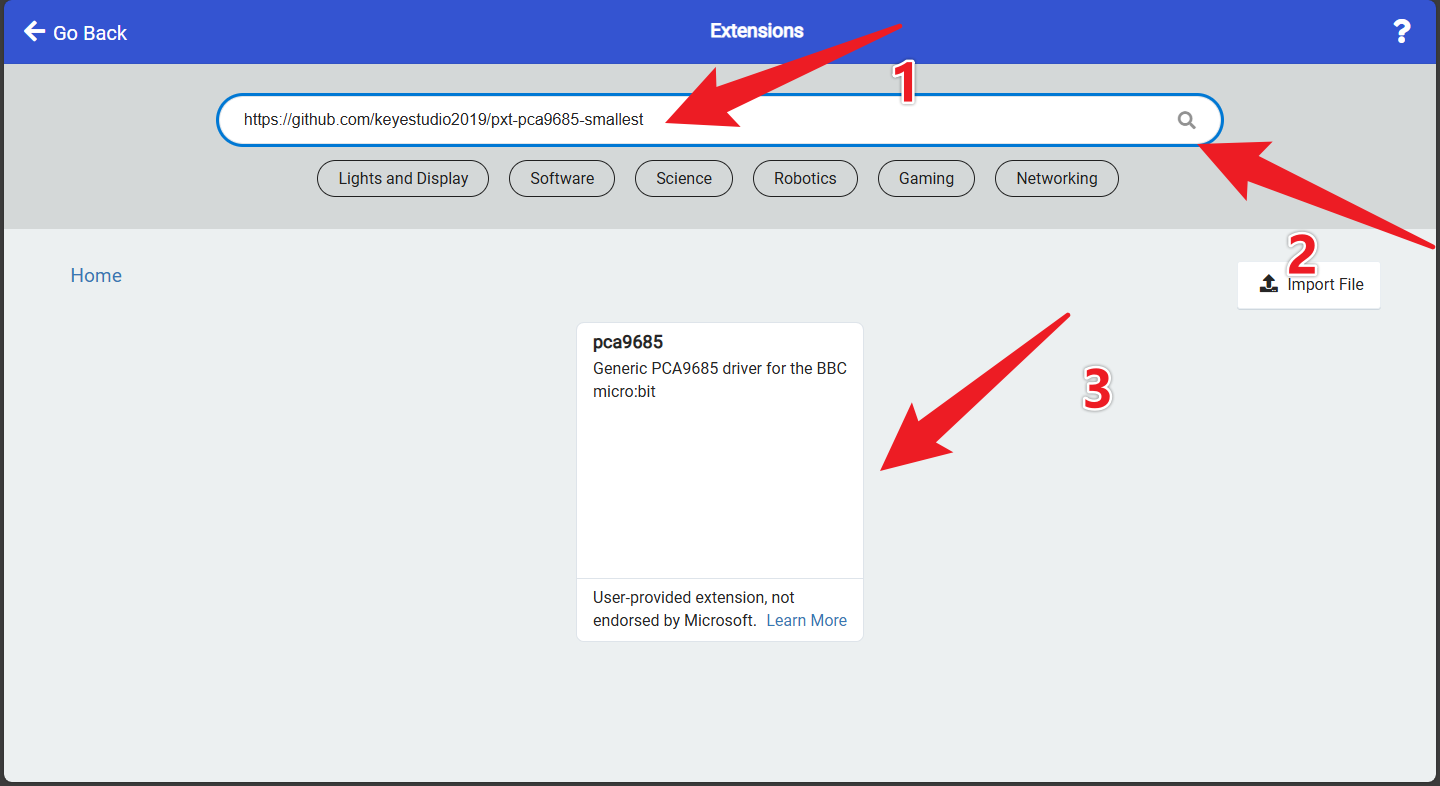Filter by Science category
Viewport: 1440px width, 786px height.
click(x=684, y=178)
